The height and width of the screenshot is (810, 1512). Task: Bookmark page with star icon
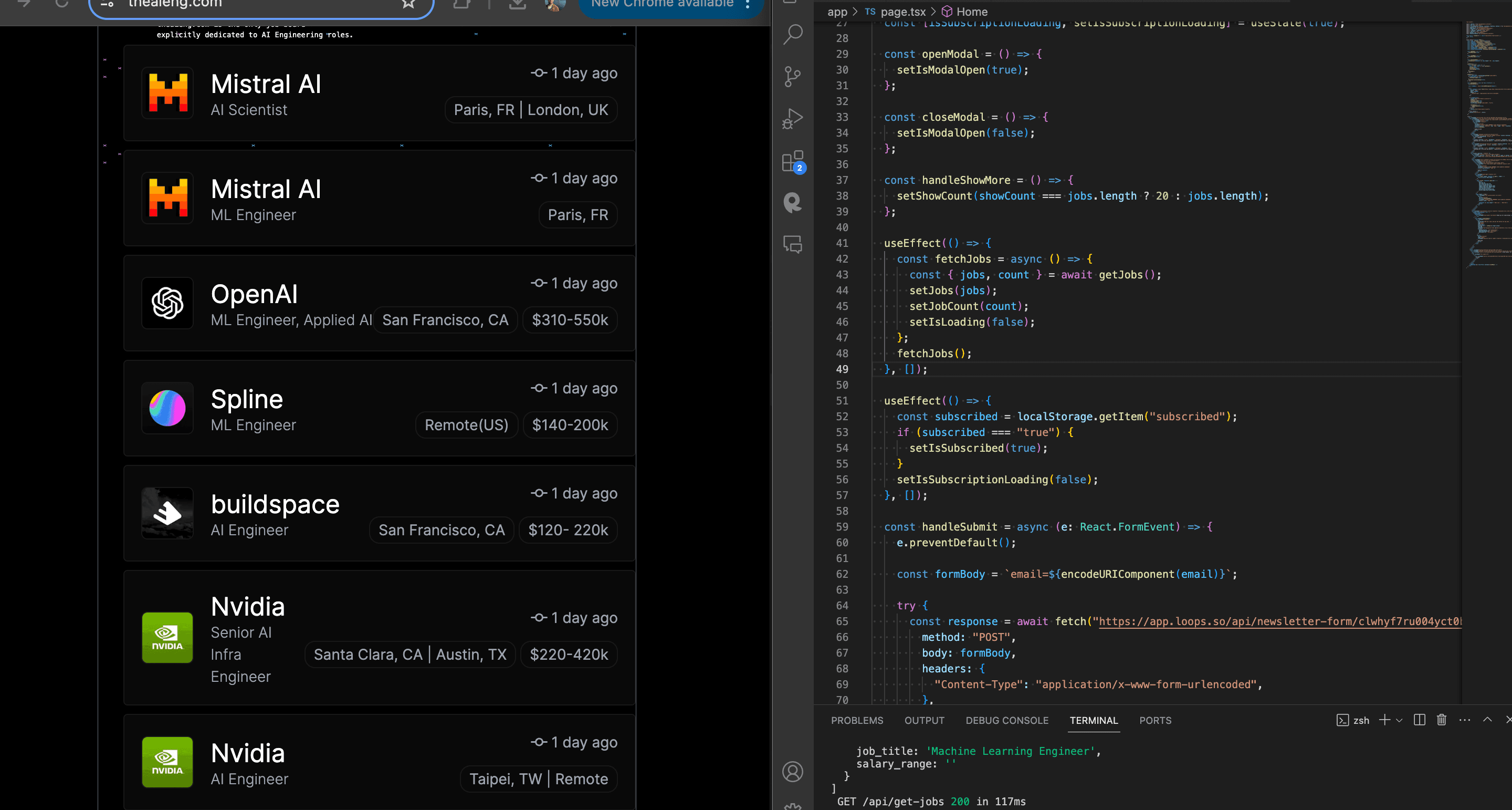(408, 4)
